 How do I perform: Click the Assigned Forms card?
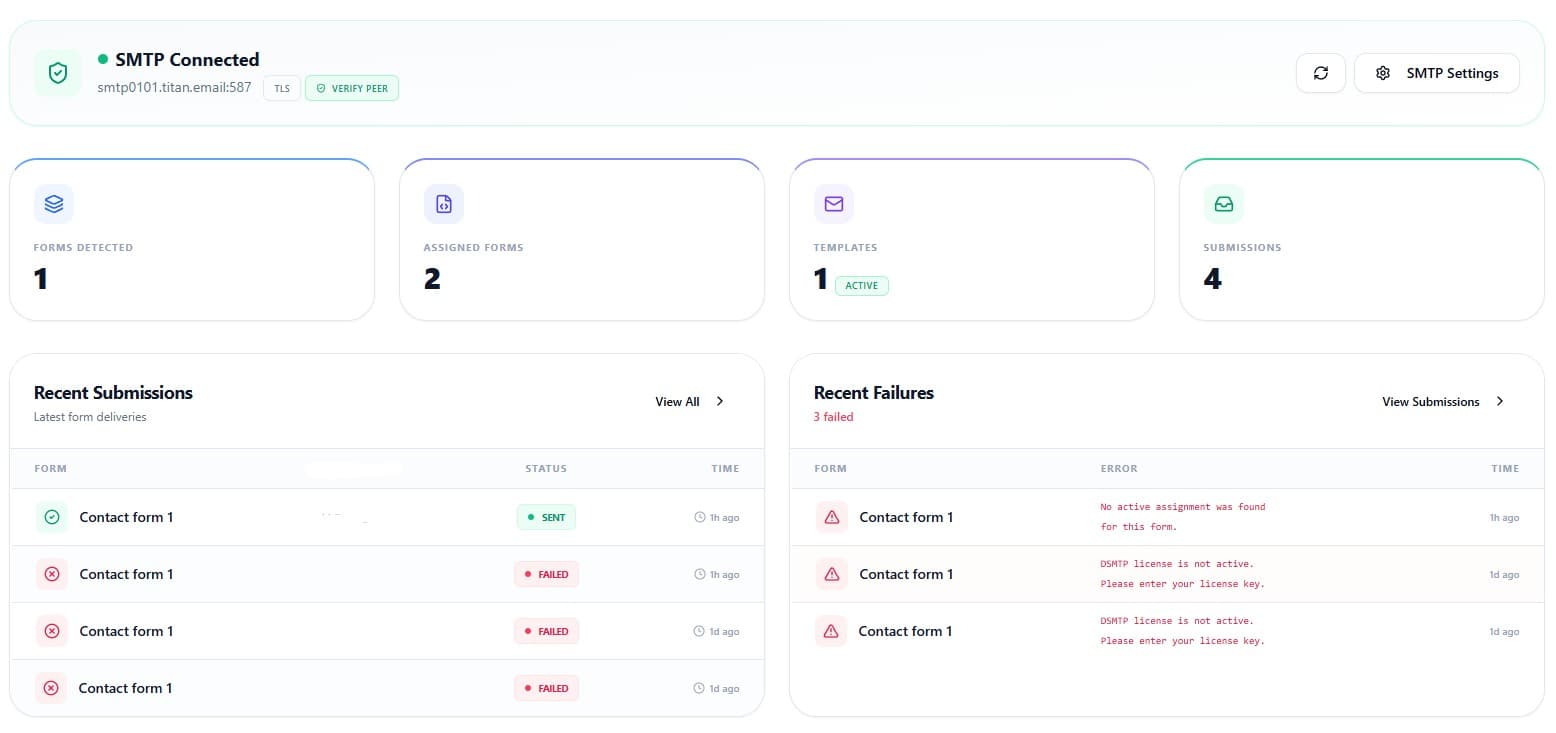tap(582, 240)
